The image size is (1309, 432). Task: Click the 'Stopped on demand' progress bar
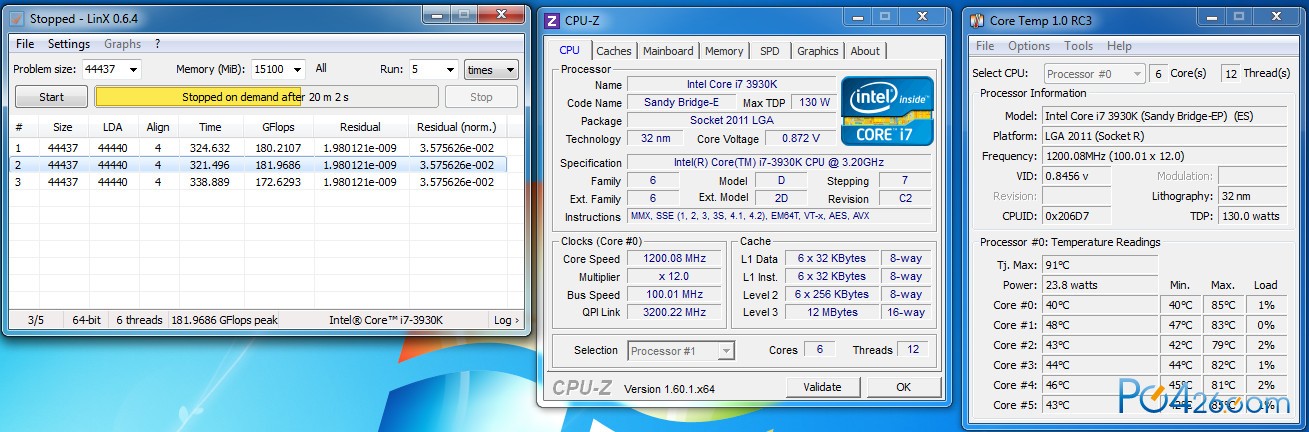pyautogui.click(x=266, y=97)
